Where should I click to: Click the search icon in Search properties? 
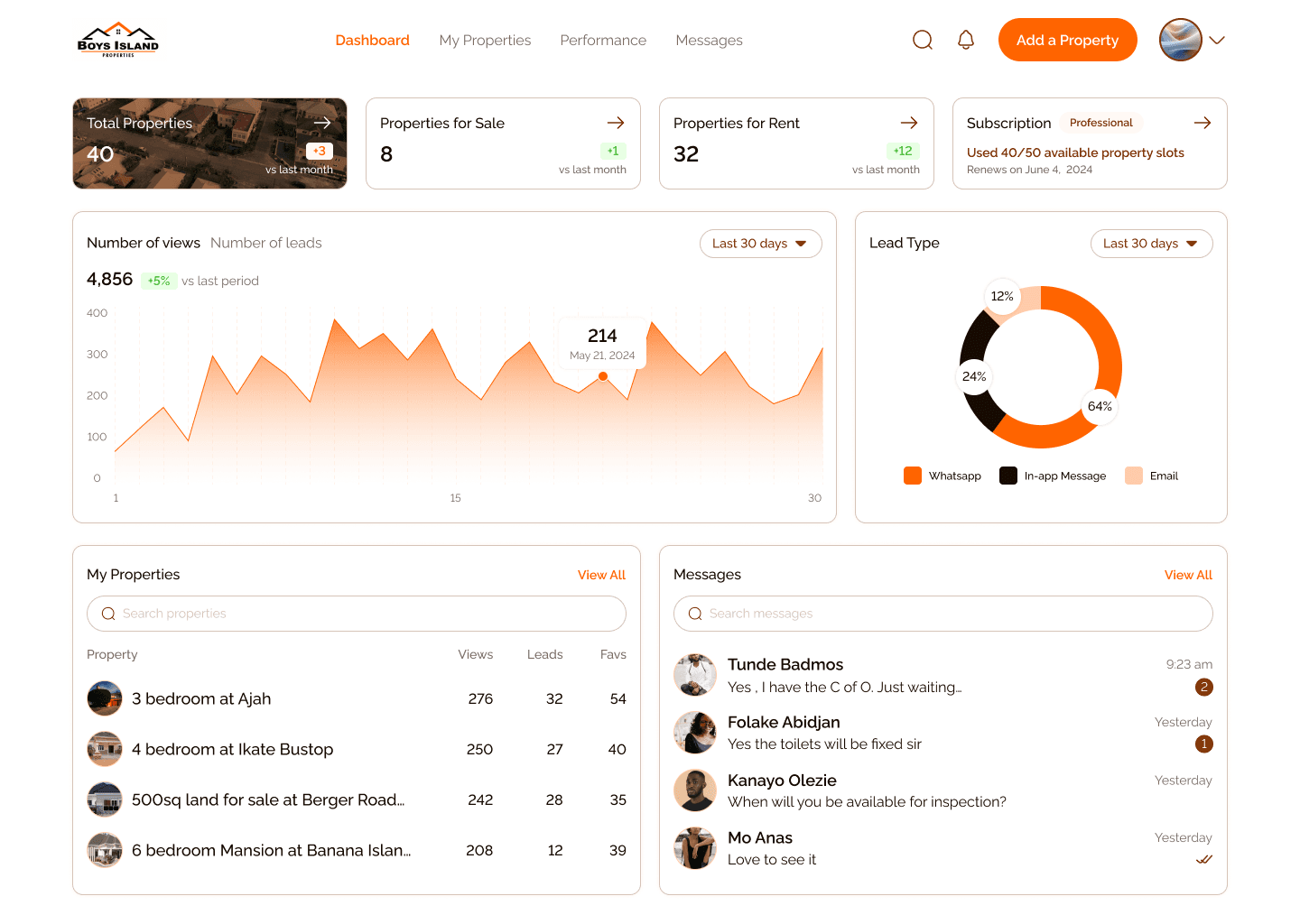point(108,614)
